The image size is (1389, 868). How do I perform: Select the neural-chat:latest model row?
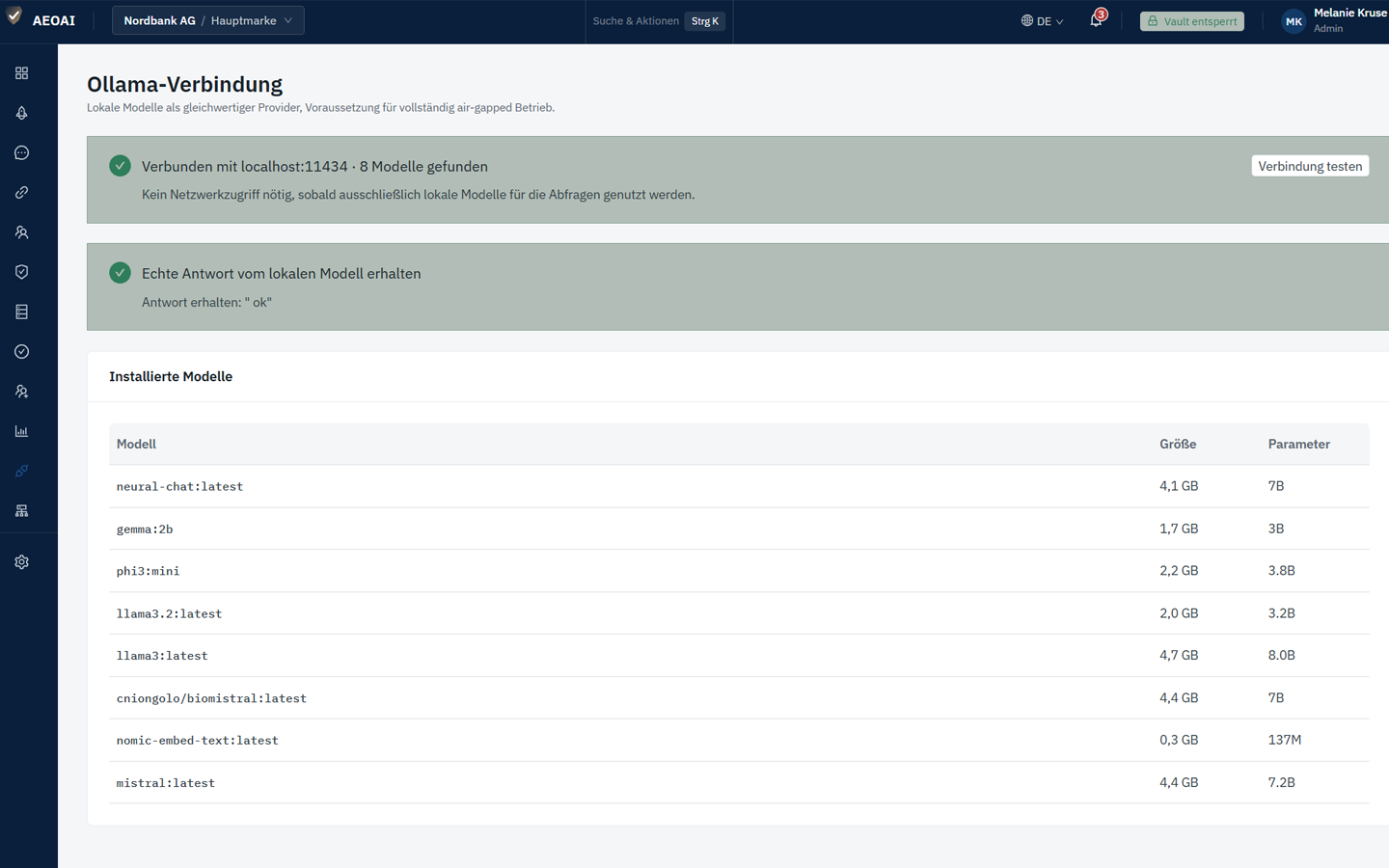(739, 486)
